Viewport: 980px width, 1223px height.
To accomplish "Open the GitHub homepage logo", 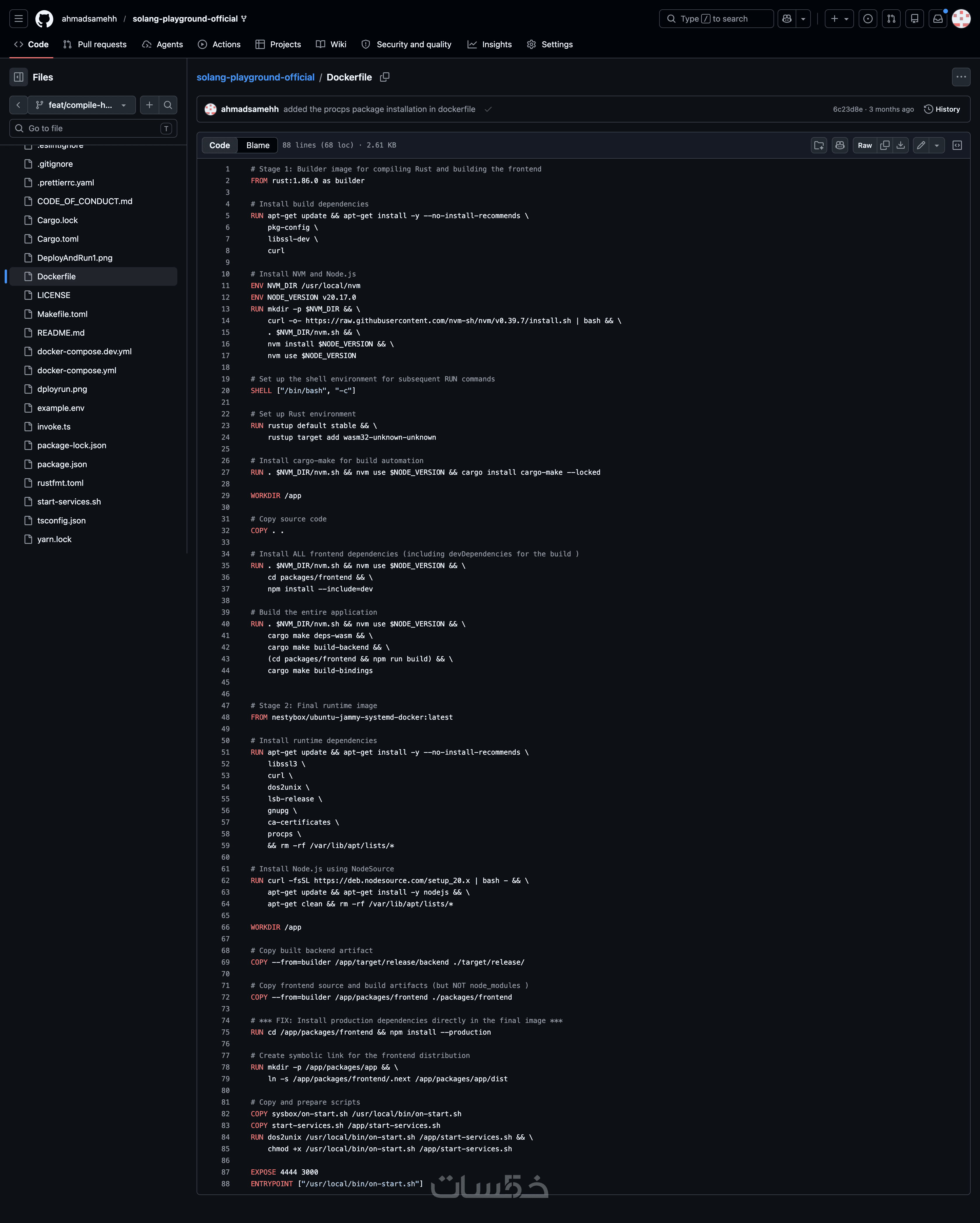I will click(x=44, y=19).
